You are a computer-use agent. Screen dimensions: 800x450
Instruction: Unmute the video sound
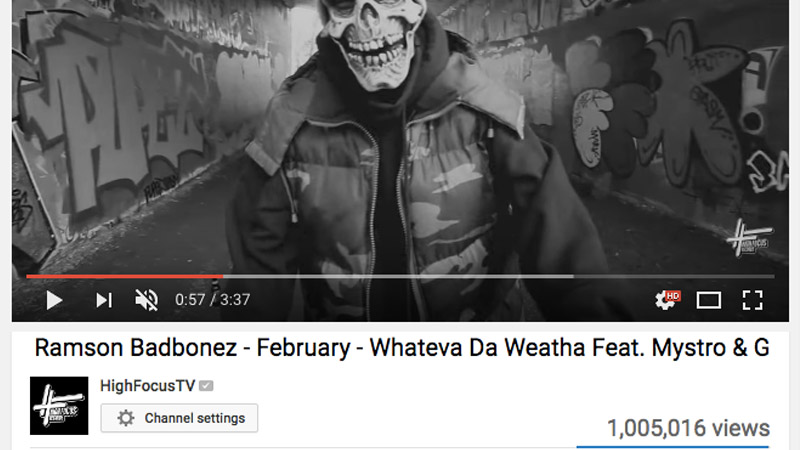tap(146, 300)
